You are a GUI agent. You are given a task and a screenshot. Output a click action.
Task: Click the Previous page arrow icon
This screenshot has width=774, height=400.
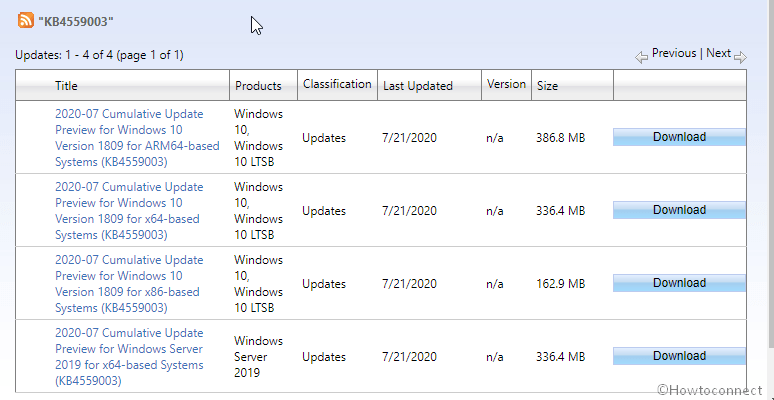(641, 58)
